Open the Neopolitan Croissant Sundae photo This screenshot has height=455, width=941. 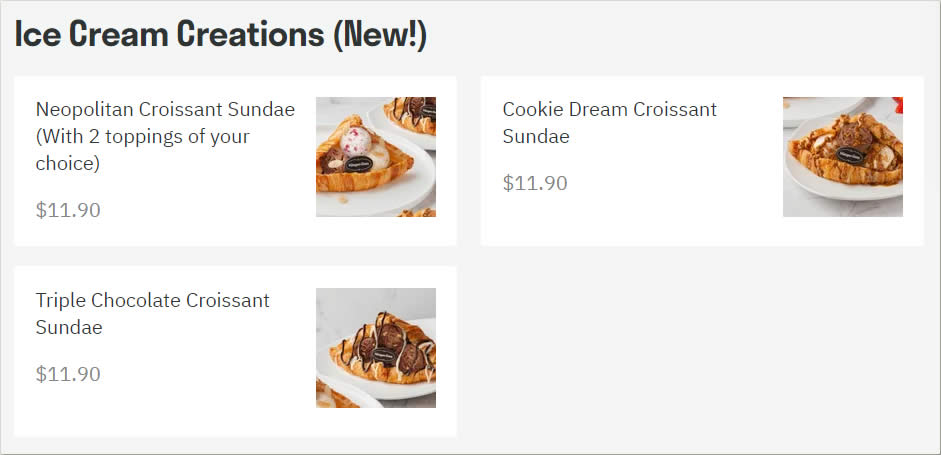(376, 157)
